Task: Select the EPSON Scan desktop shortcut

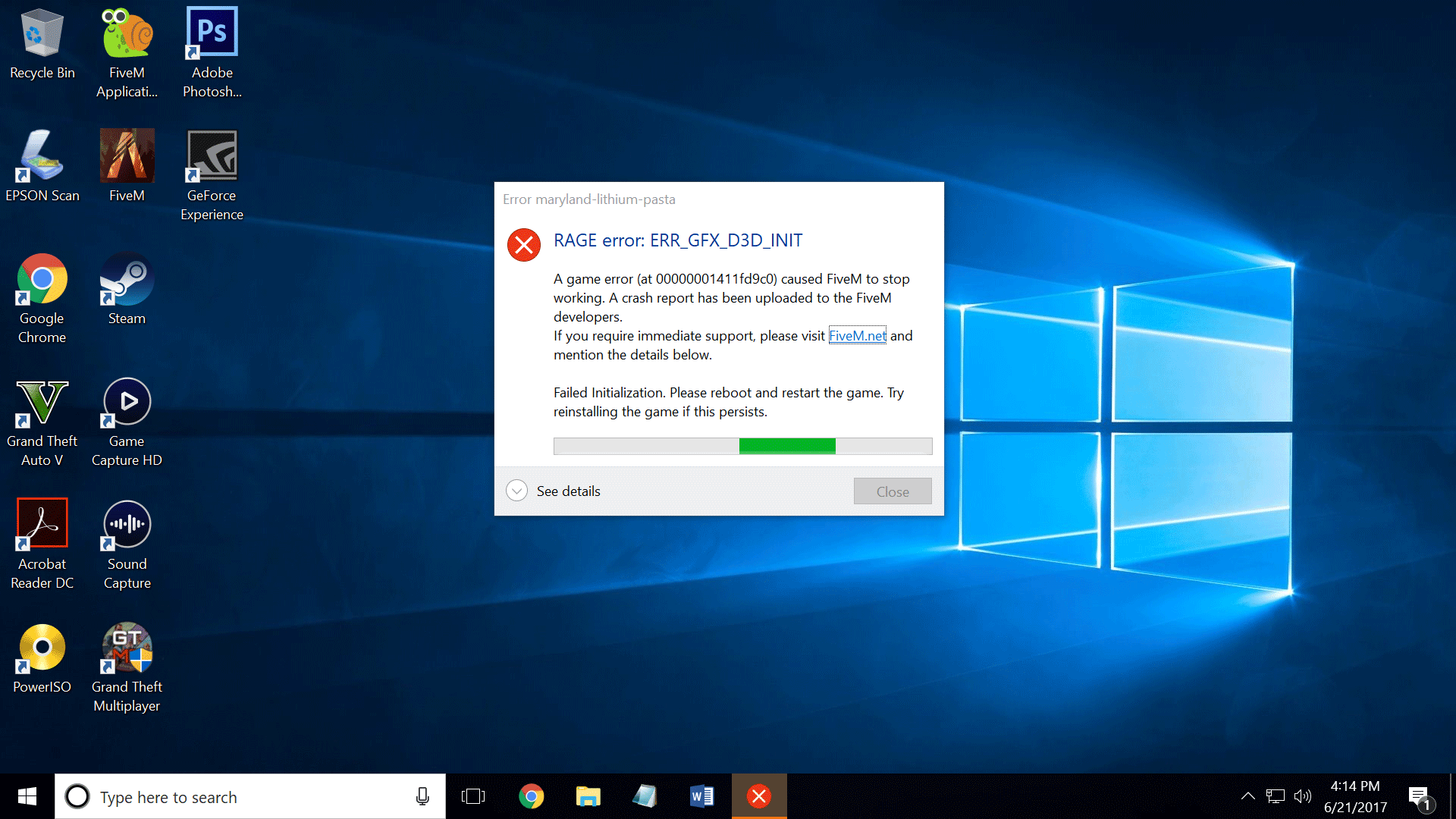Action: tap(42, 167)
